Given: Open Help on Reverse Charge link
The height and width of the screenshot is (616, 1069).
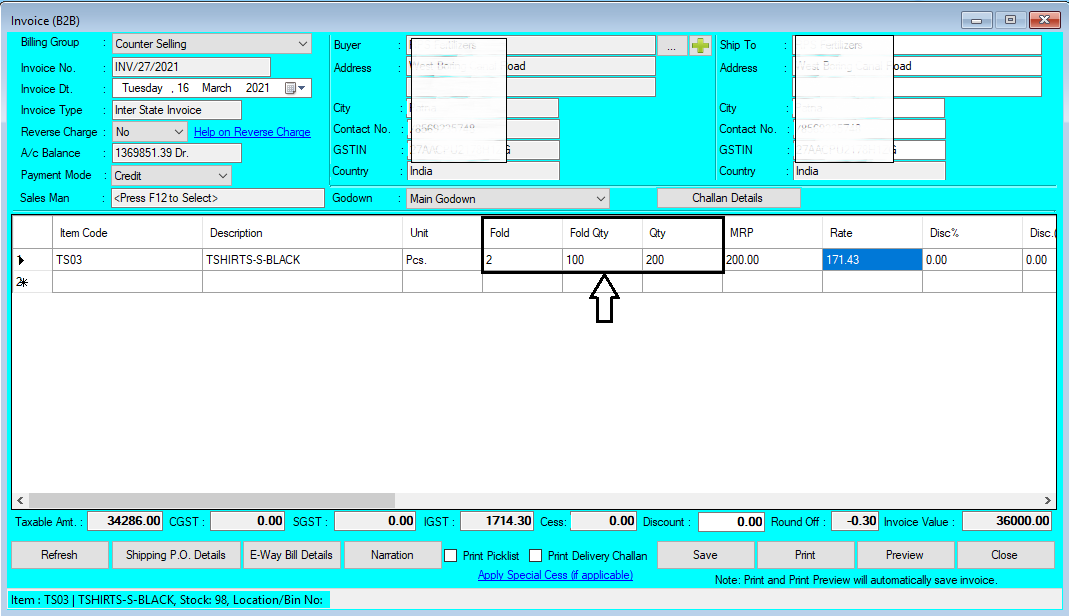Looking at the screenshot, I should tap(252, 131).
